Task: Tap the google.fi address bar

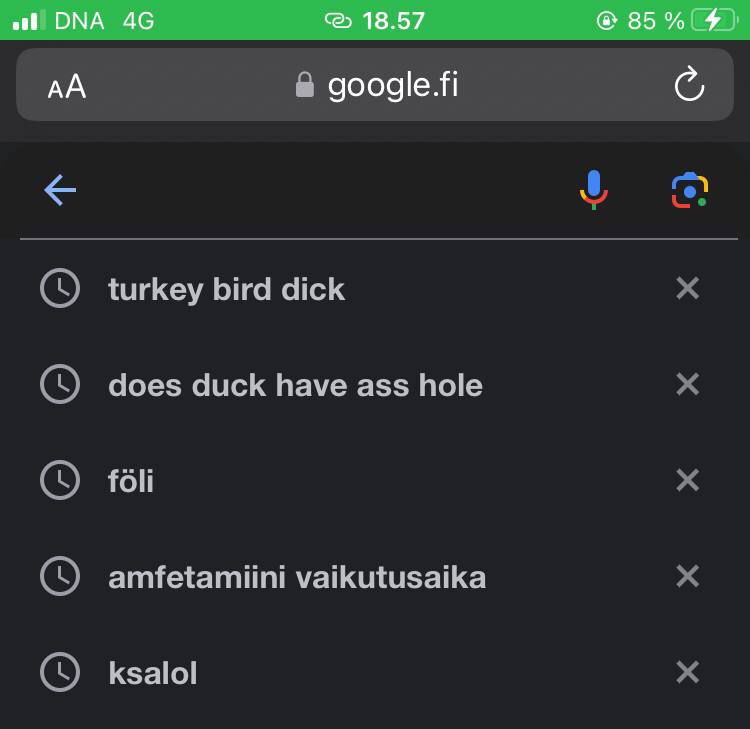Action: pyautogui.click(x=378, y=86)
